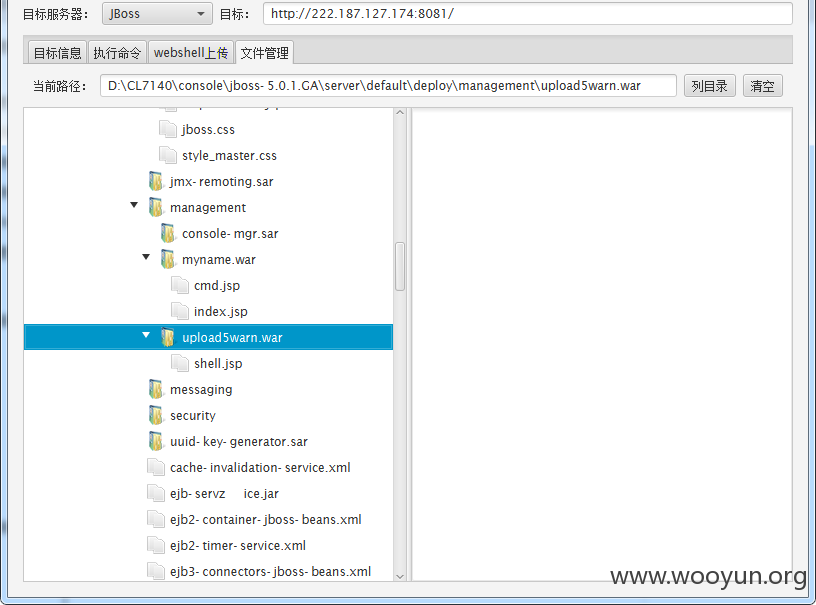
Task: Open the JBoss target server dropdown
Action: coord(157,14)
